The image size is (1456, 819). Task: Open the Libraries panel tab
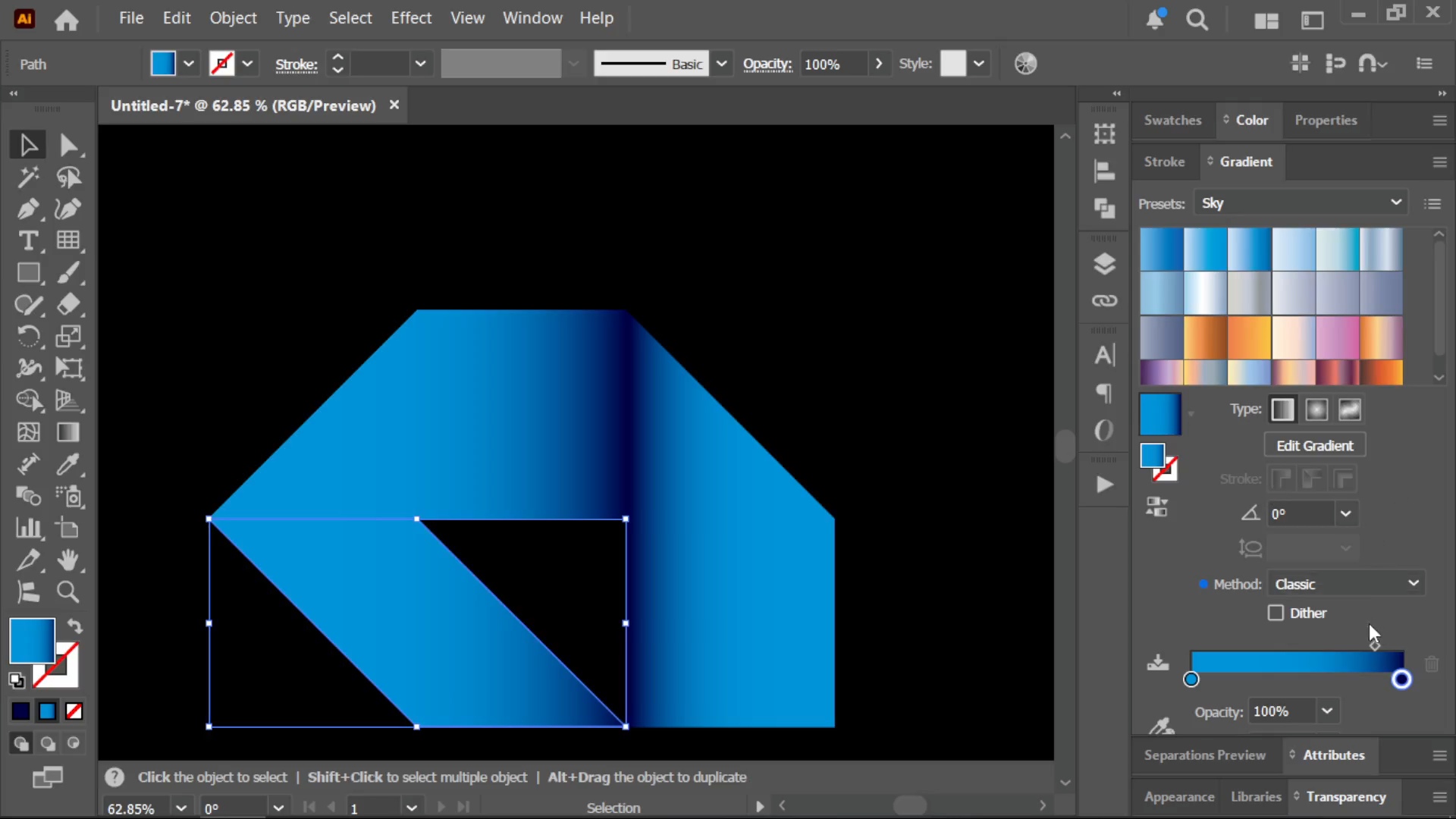click(1256, 797)
